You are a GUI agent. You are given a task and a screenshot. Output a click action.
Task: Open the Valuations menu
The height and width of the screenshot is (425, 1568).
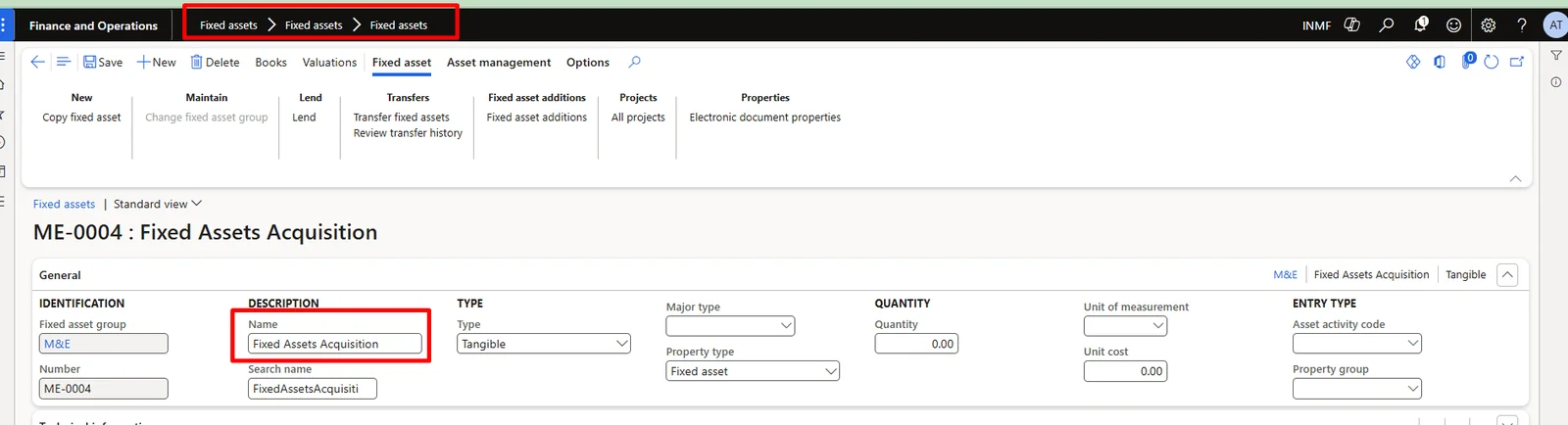coord(329,62)
